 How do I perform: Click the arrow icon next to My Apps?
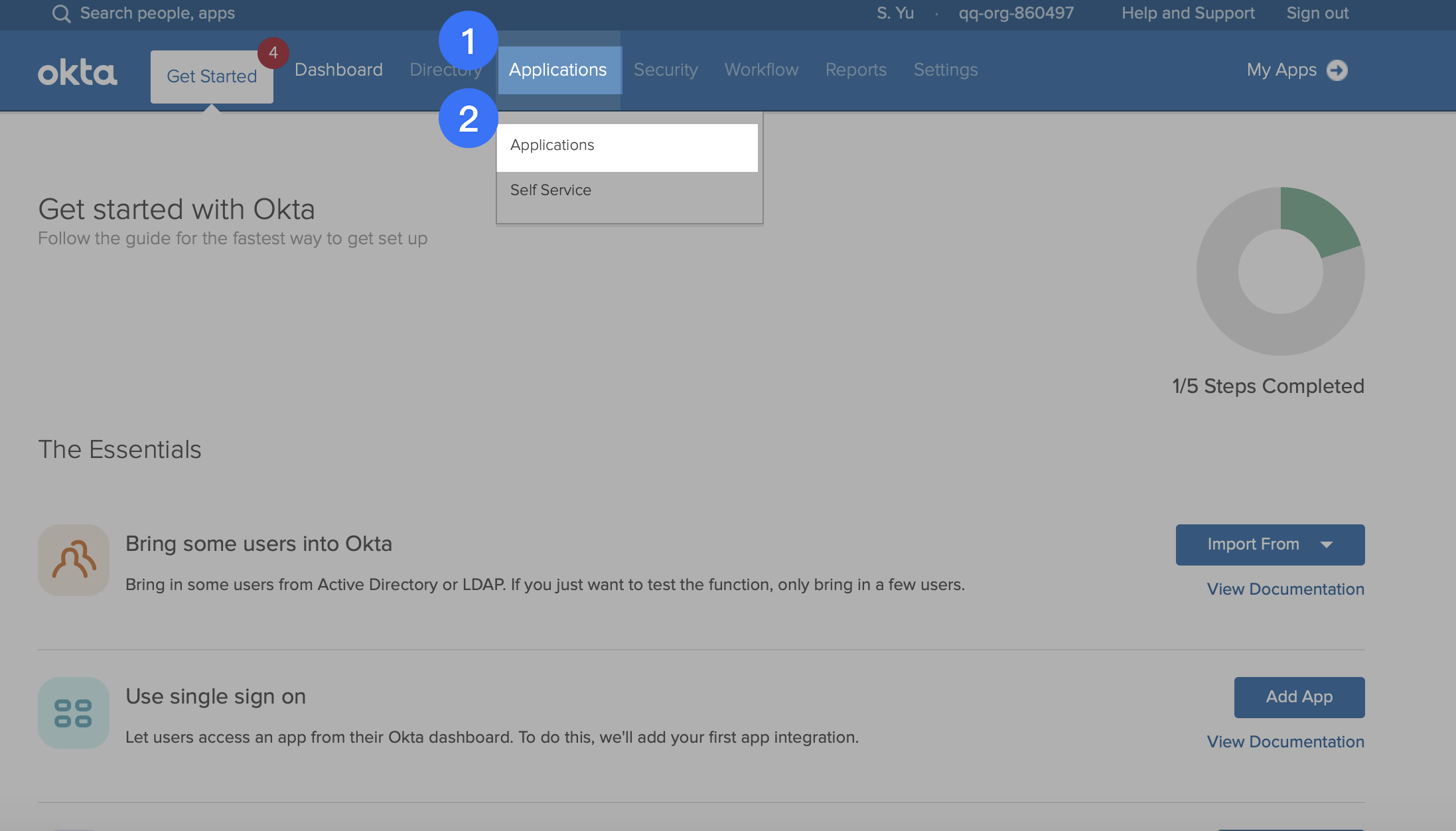pyautogui.click(x=1338, y=70)
